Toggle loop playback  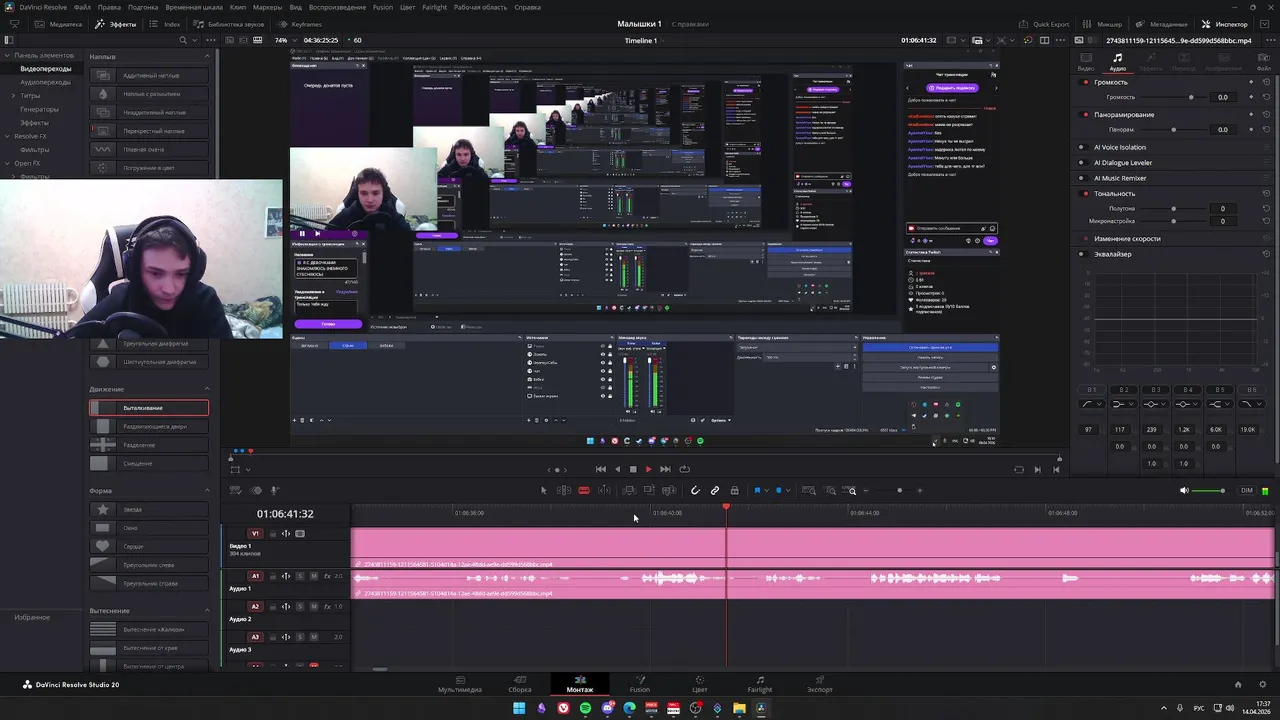click(x=684, y=469)
